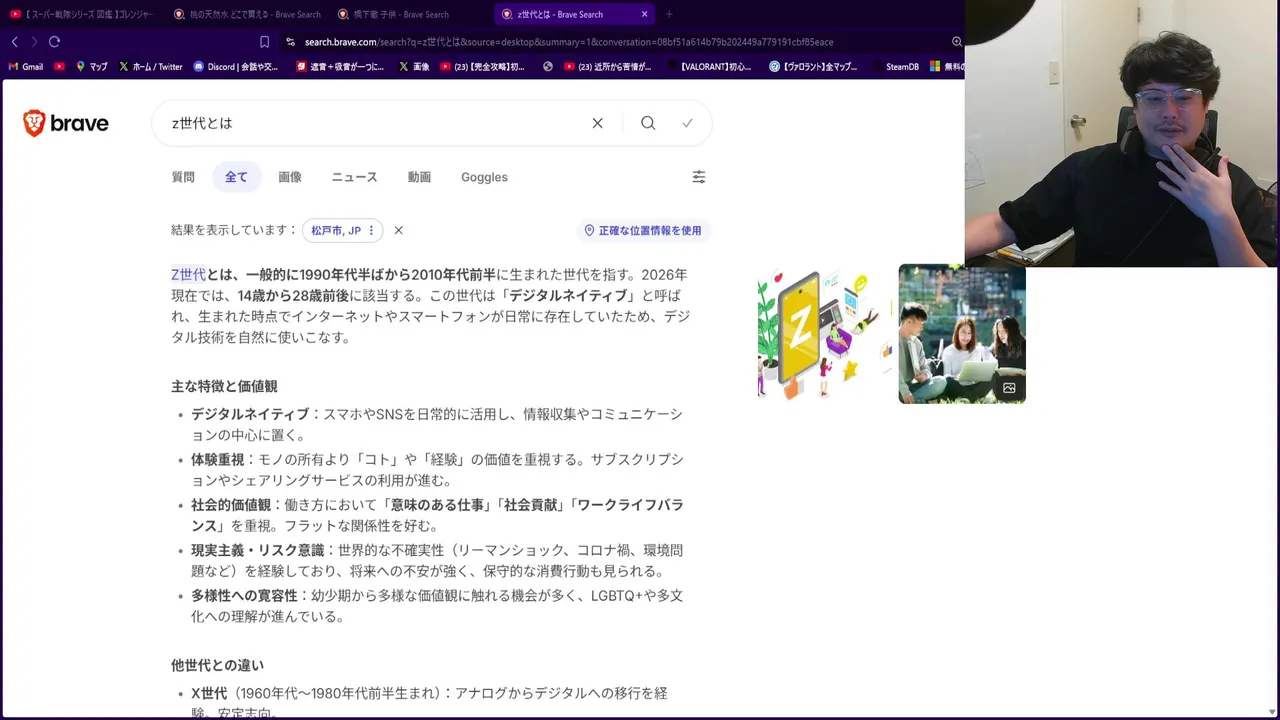
Task: Close the z世代とは browser tab
Action: click(644, 14)
